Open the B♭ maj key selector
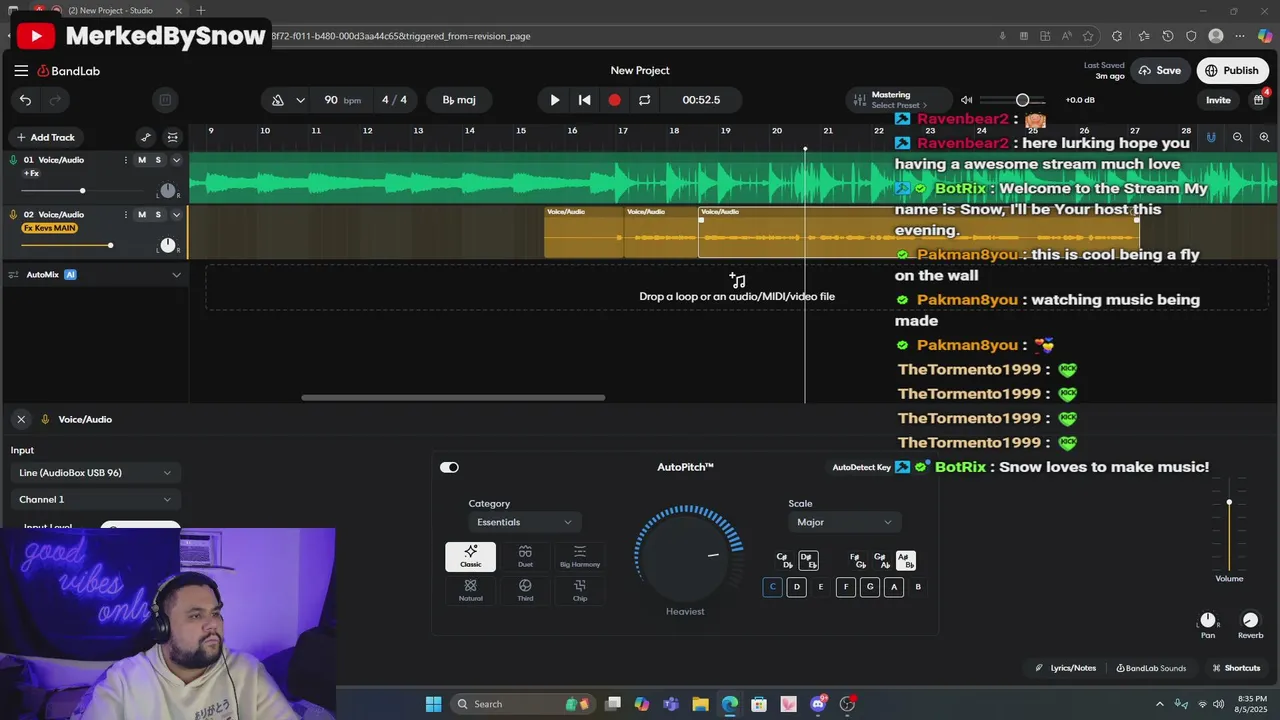This screenshot has width=1280, height=720. pyautogui.click(x=459, y=100)
